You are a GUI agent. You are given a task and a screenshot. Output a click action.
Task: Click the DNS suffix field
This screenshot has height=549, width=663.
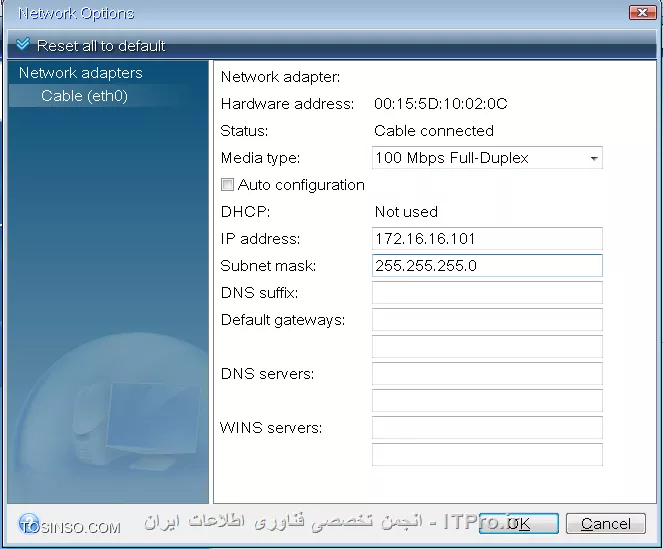click(487, 293)
